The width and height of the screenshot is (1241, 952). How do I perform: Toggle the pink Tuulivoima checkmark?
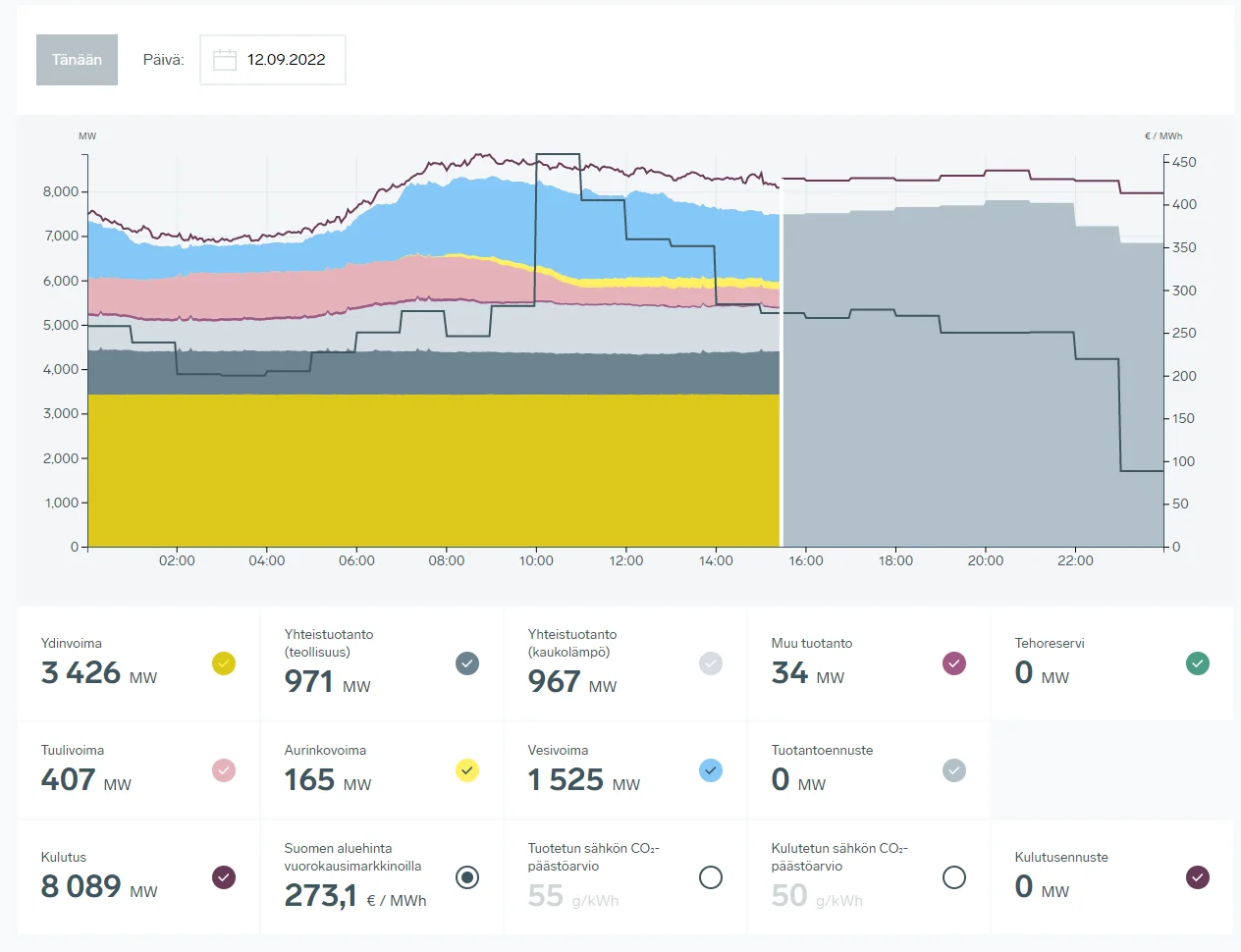tap(224, 770)
